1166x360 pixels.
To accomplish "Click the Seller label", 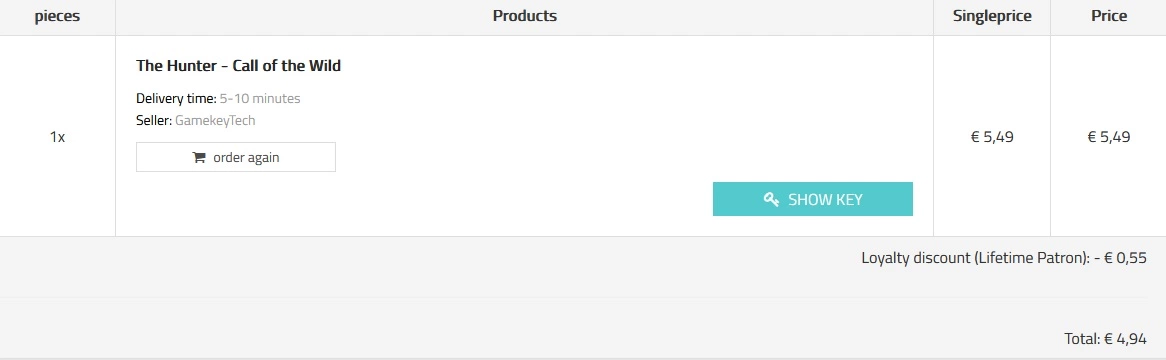I will [x=155, y=120].
